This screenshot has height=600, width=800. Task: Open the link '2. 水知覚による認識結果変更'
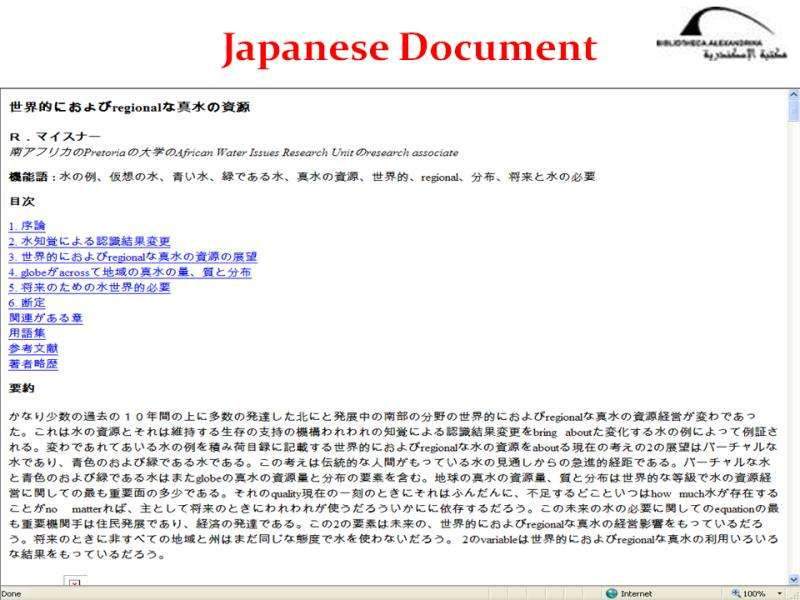coord(89,241)
